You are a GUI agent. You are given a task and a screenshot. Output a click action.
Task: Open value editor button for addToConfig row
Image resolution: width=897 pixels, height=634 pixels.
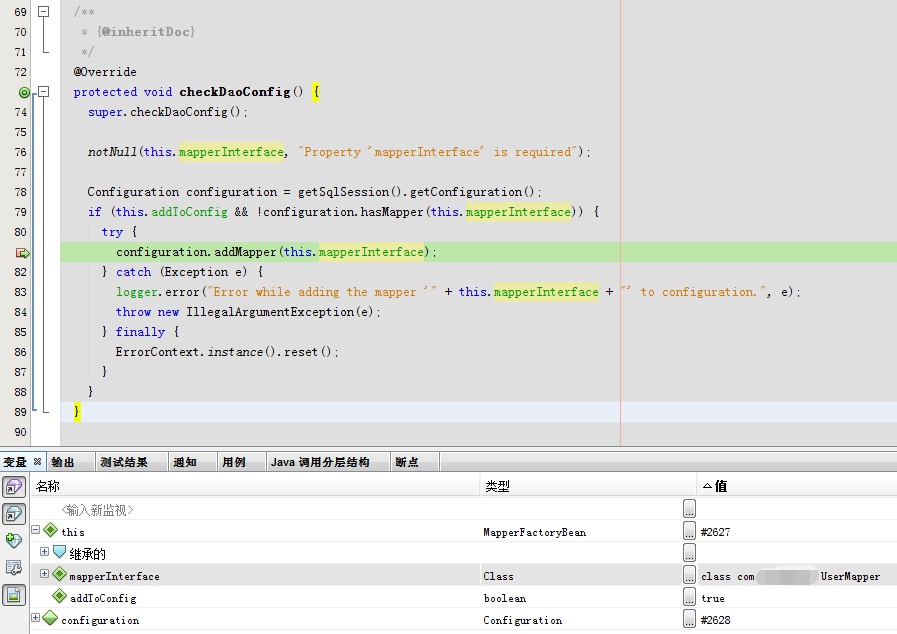click(x=689, y=596)
